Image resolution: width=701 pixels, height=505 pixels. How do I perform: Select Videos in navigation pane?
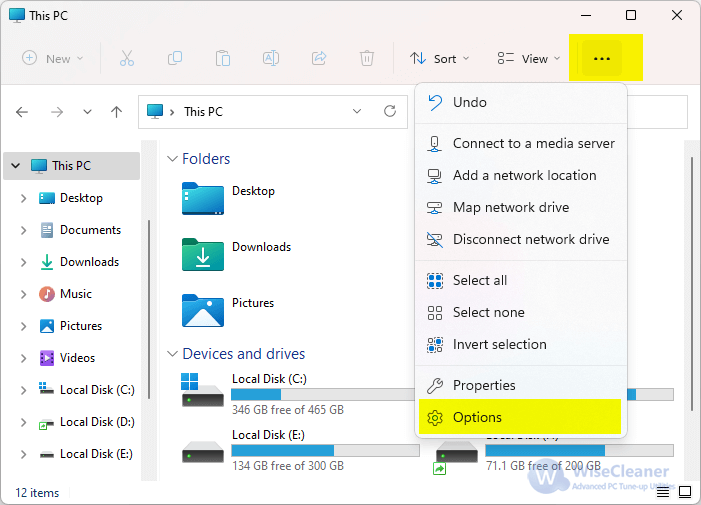click(x=77, y=358)
